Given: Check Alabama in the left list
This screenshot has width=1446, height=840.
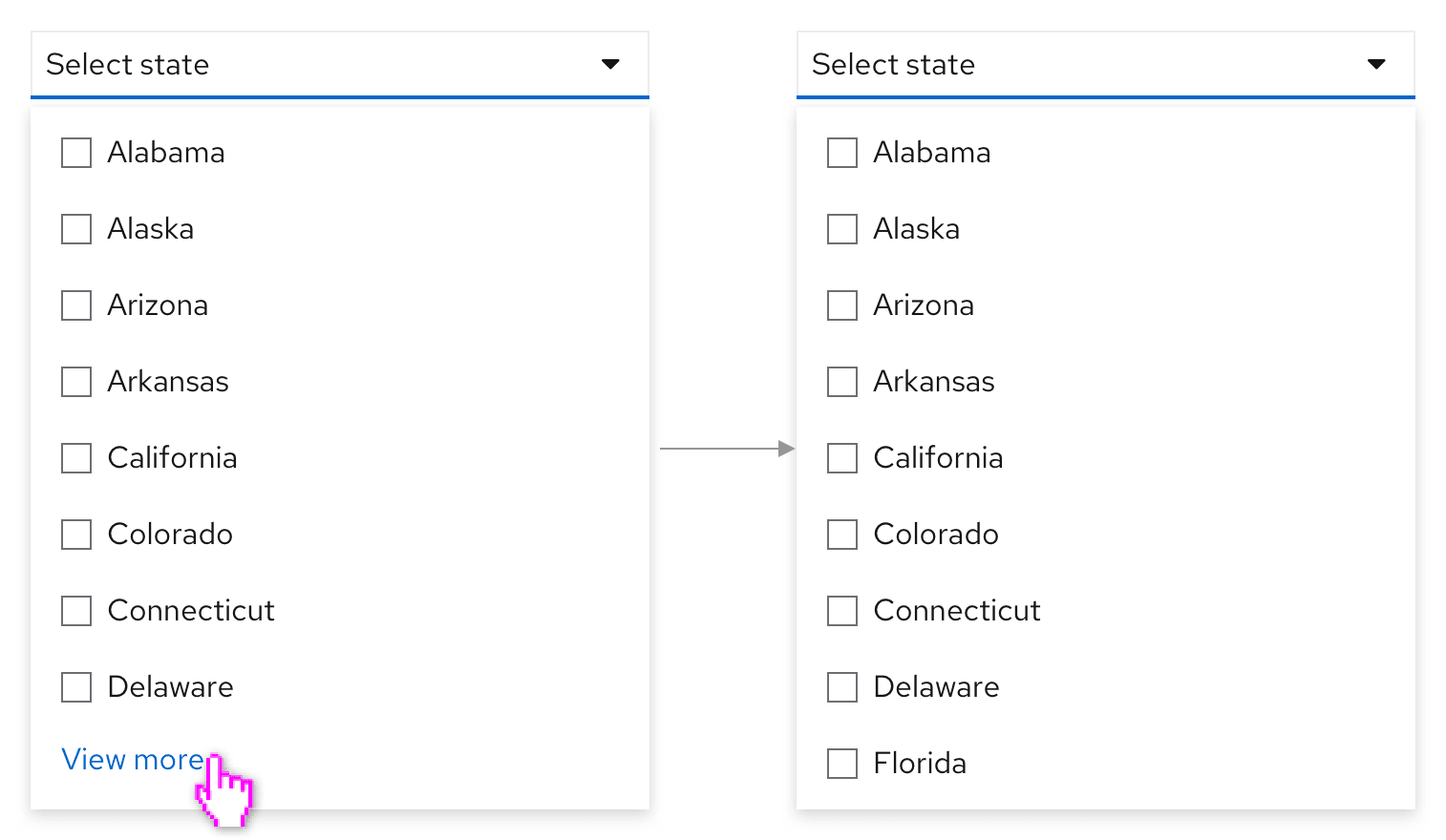Looking at the screenshot, I should coord(76,153).
